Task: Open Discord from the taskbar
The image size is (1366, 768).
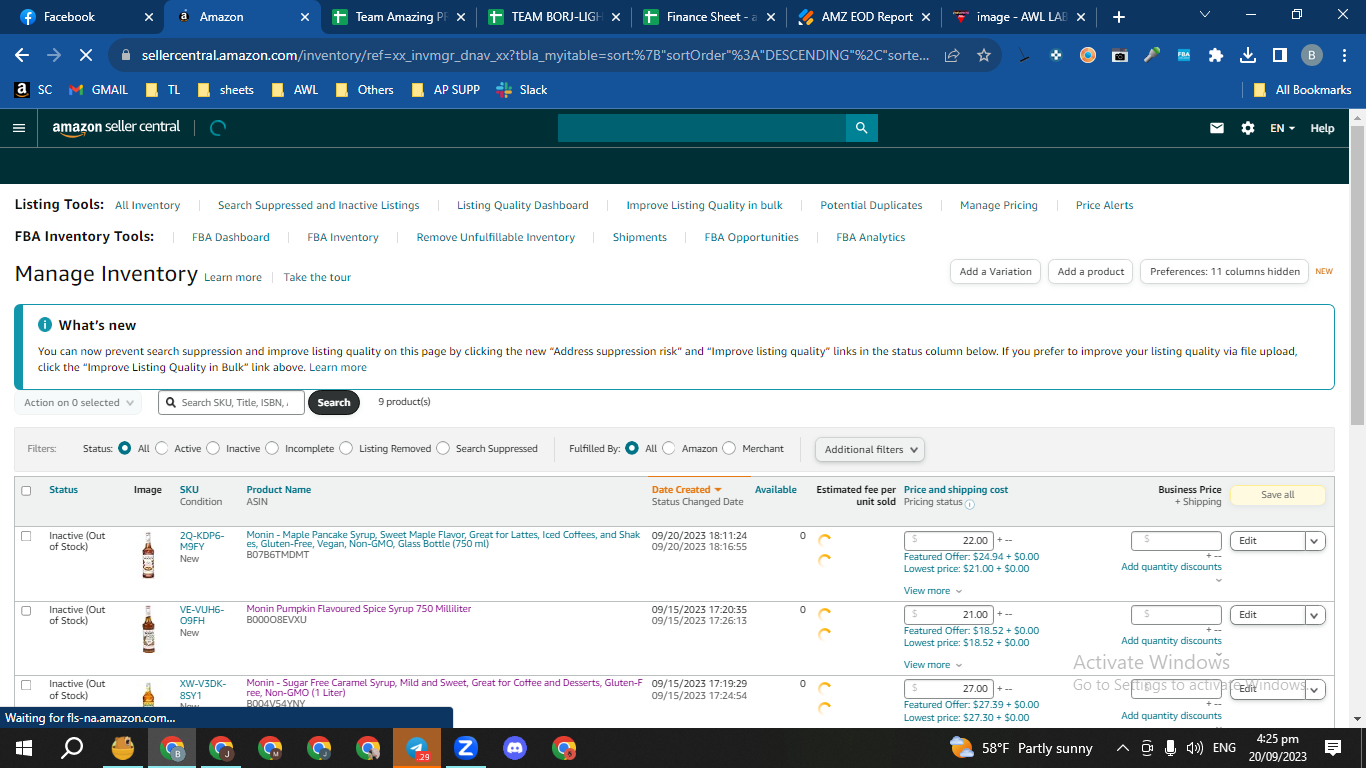Action: pos(515,748)
